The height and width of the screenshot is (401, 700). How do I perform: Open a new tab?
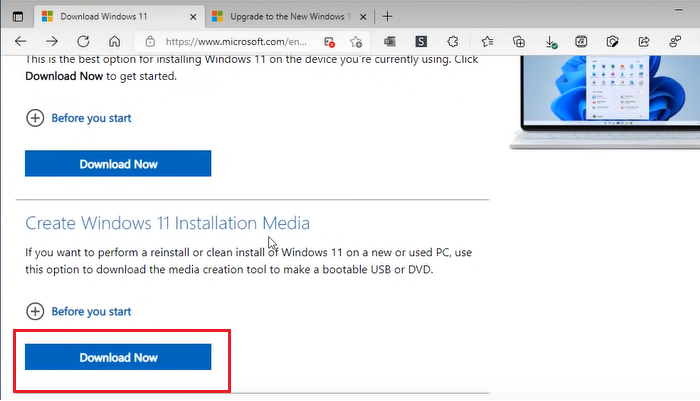coord(388,16)
